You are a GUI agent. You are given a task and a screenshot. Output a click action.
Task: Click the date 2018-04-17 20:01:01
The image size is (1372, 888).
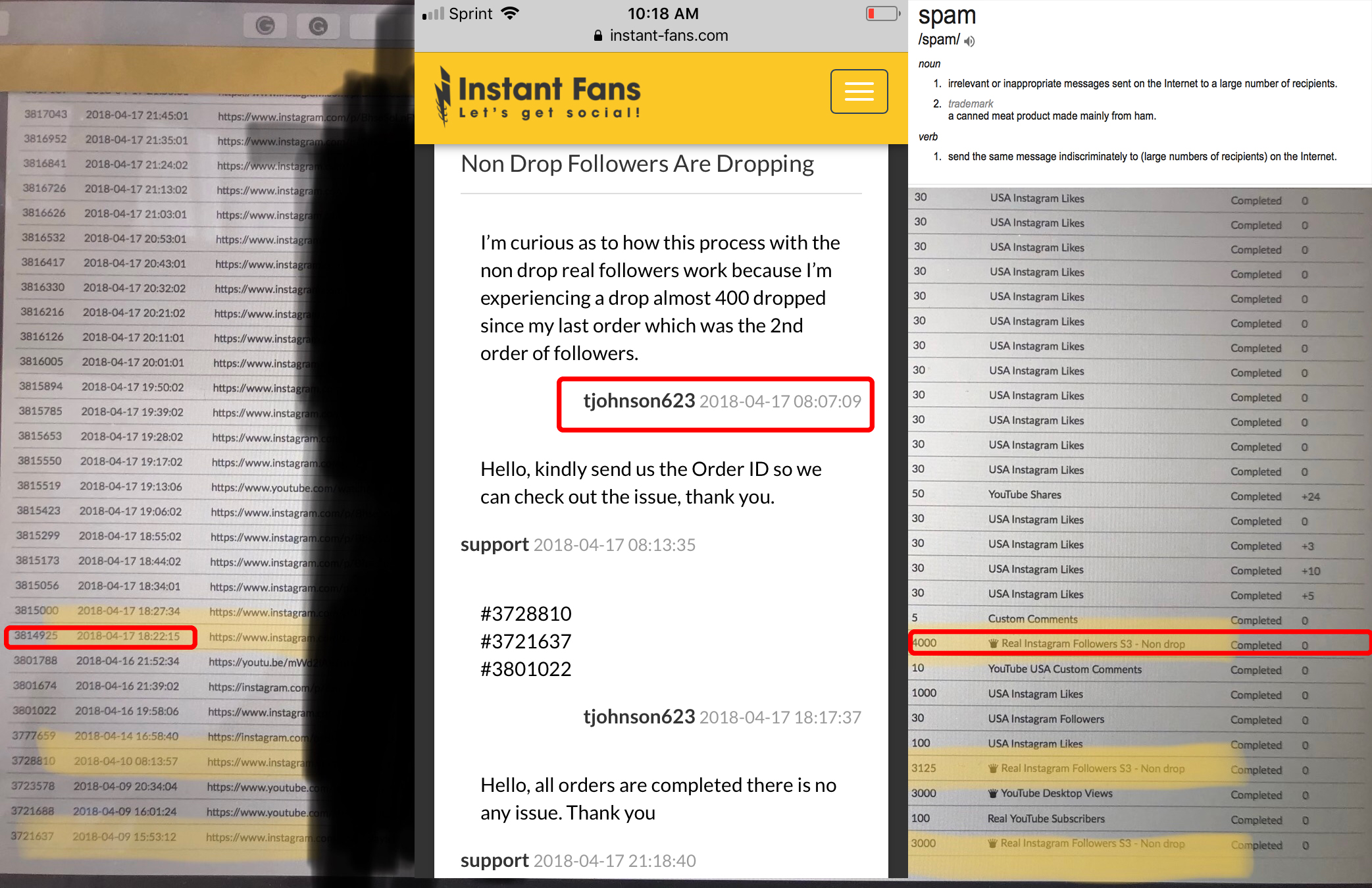133,362
